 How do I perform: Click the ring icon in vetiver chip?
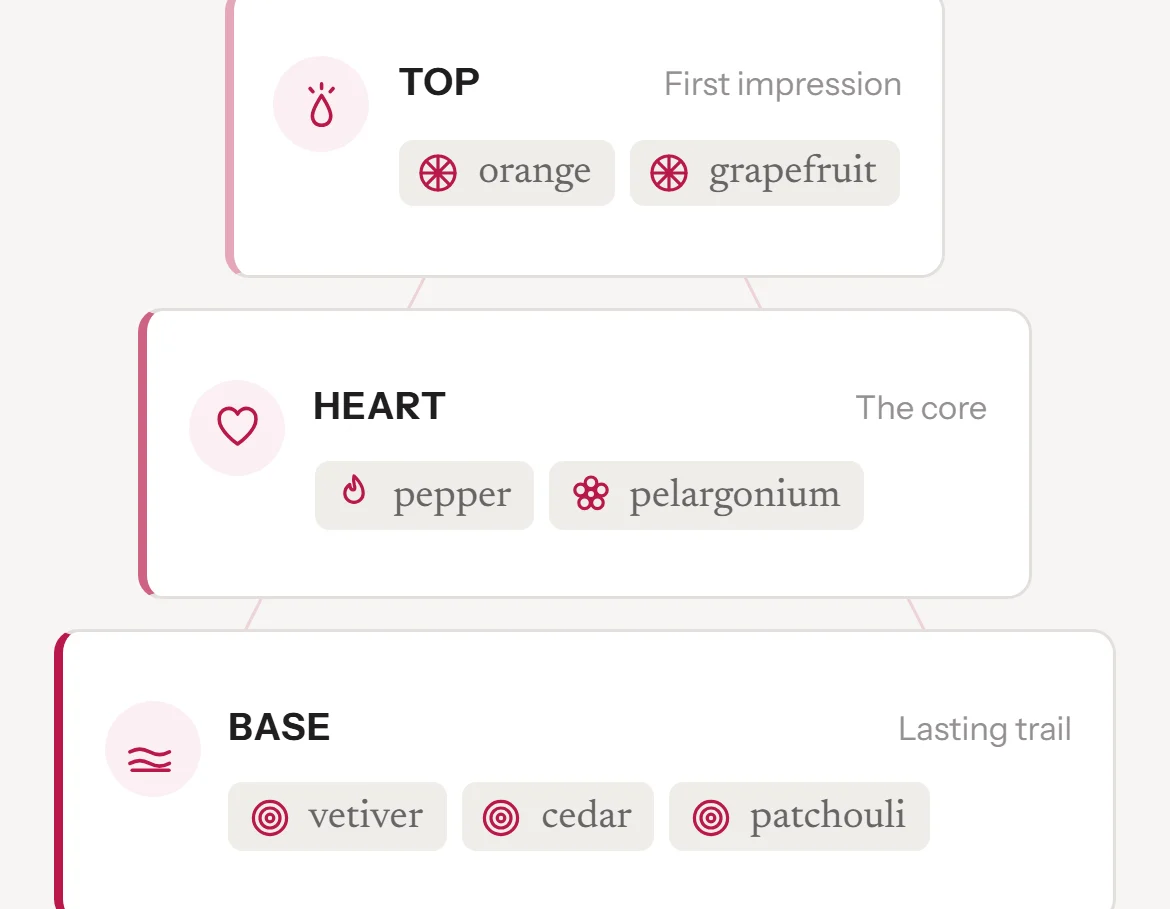tap(270, 818)
